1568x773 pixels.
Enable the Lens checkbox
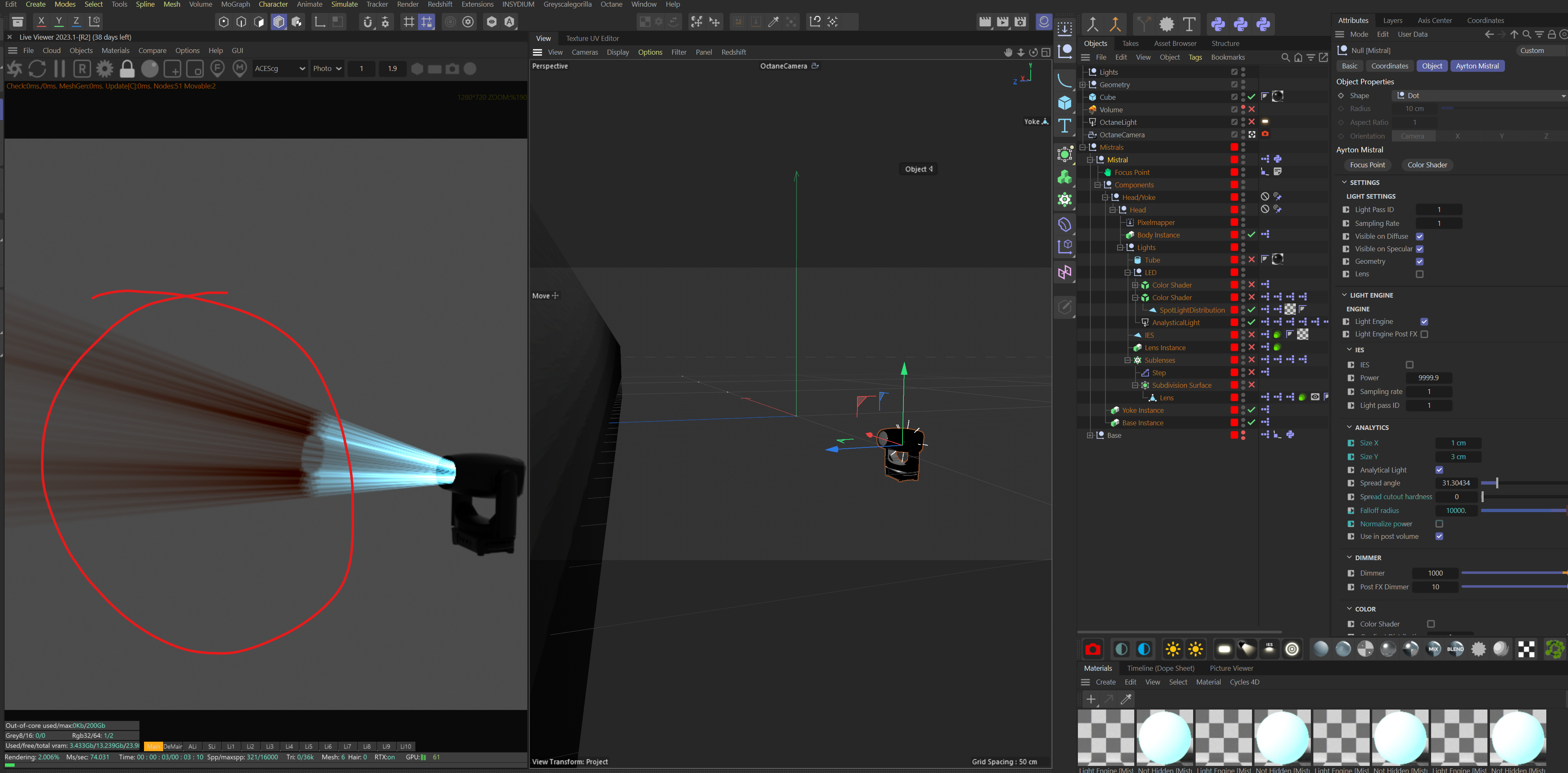[1419, 274]
